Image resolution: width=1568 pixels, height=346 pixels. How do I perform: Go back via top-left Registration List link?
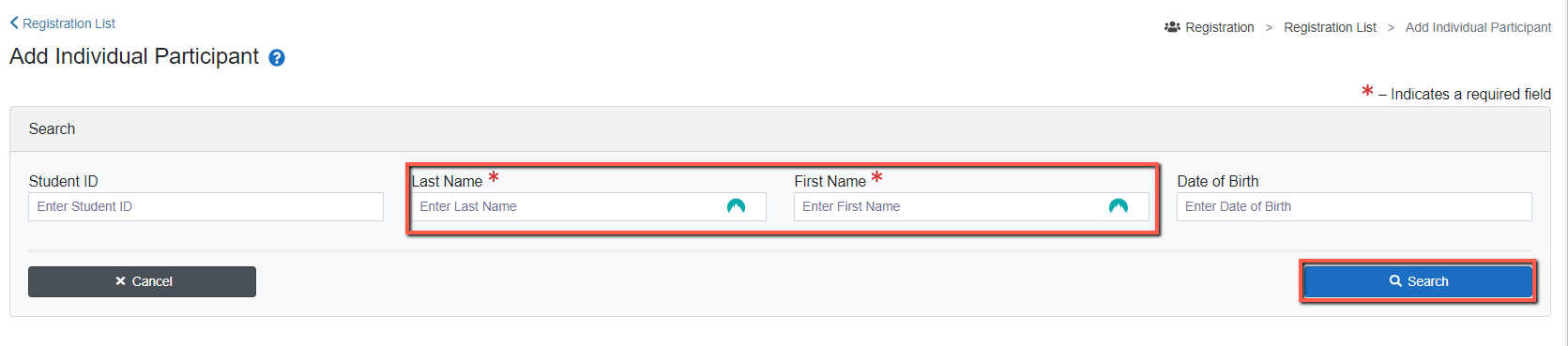point(69,23)
